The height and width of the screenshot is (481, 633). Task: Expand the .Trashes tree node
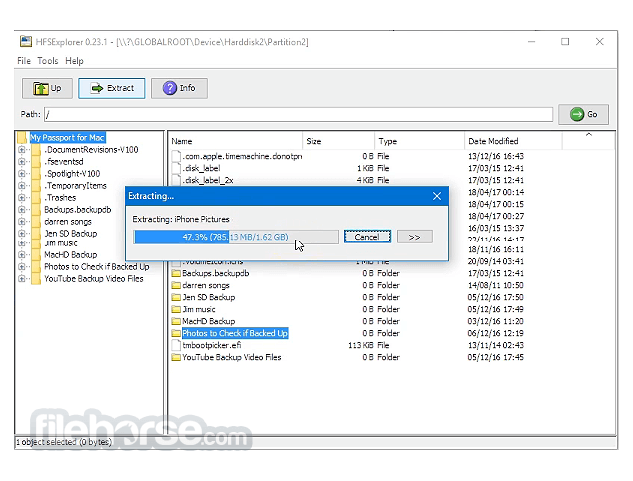click(x=22, y=198)
